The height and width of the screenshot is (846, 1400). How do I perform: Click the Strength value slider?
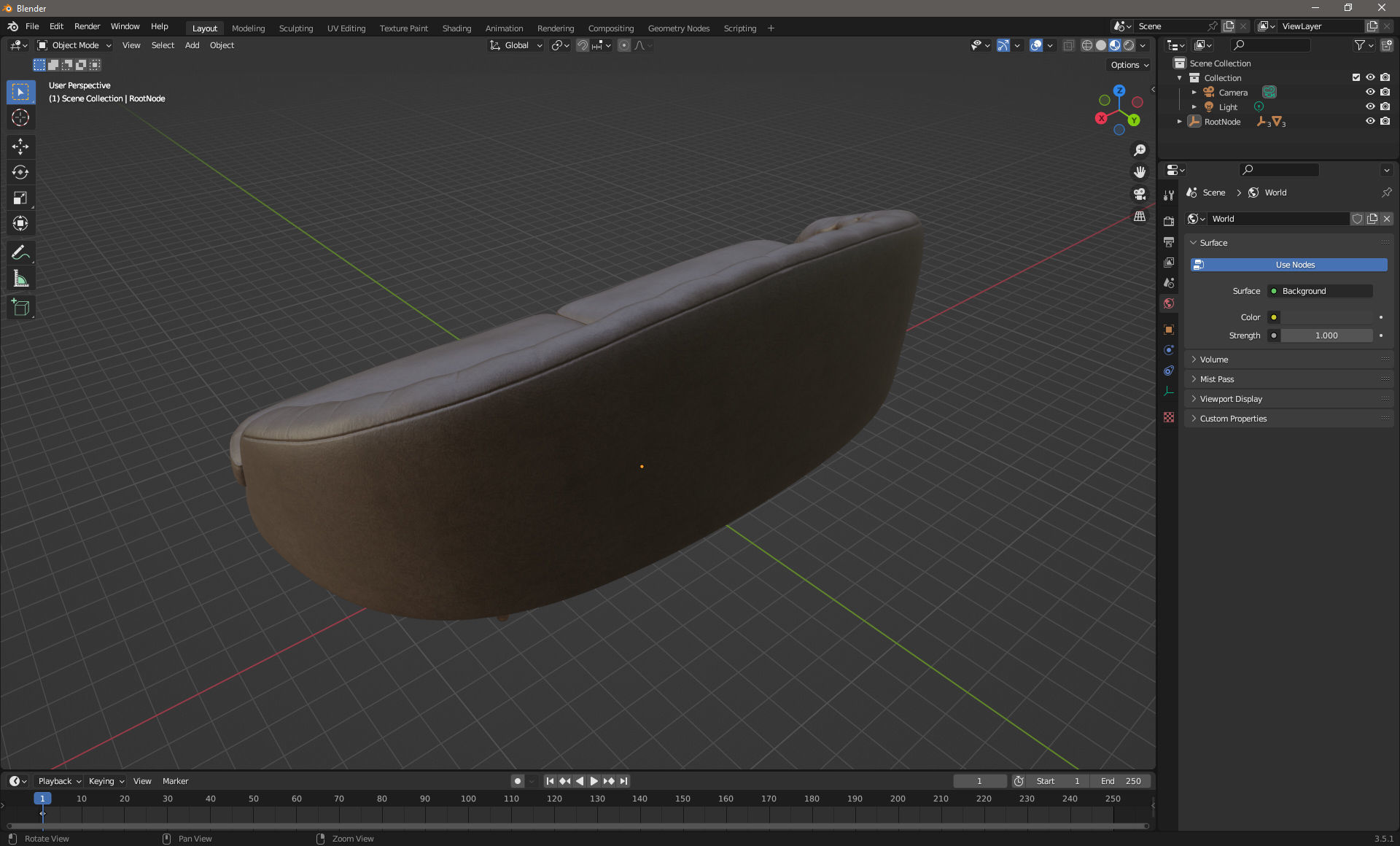click(x=1326, y=335)
